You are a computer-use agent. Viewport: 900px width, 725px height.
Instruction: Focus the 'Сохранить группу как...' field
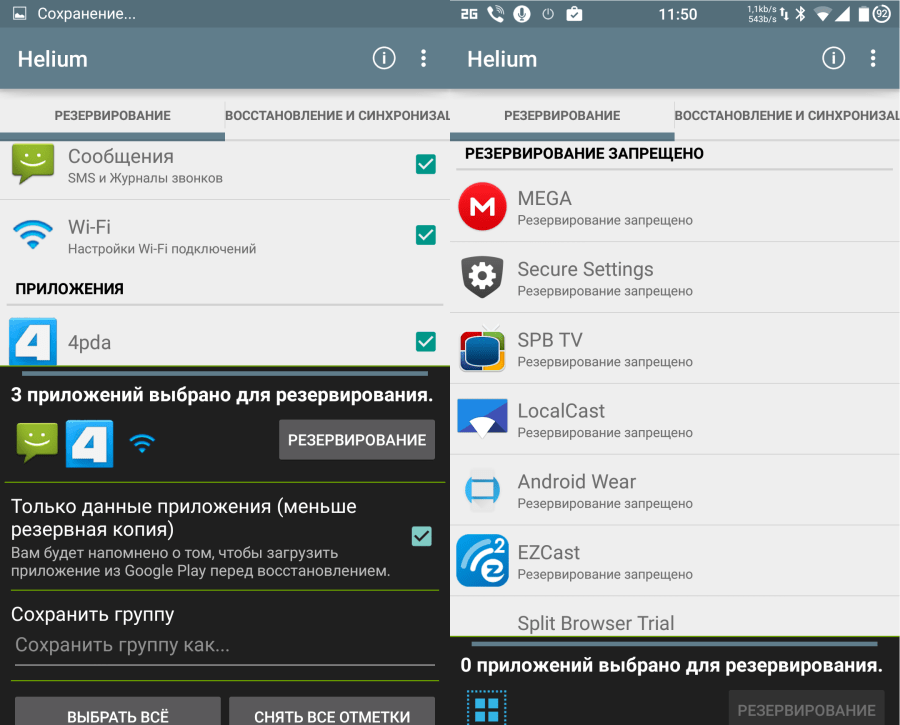tap(225, 647)
